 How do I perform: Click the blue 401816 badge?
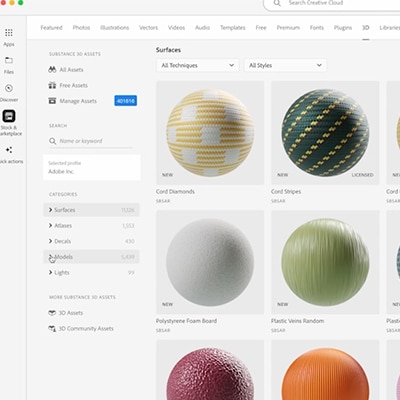pos(126,101)
